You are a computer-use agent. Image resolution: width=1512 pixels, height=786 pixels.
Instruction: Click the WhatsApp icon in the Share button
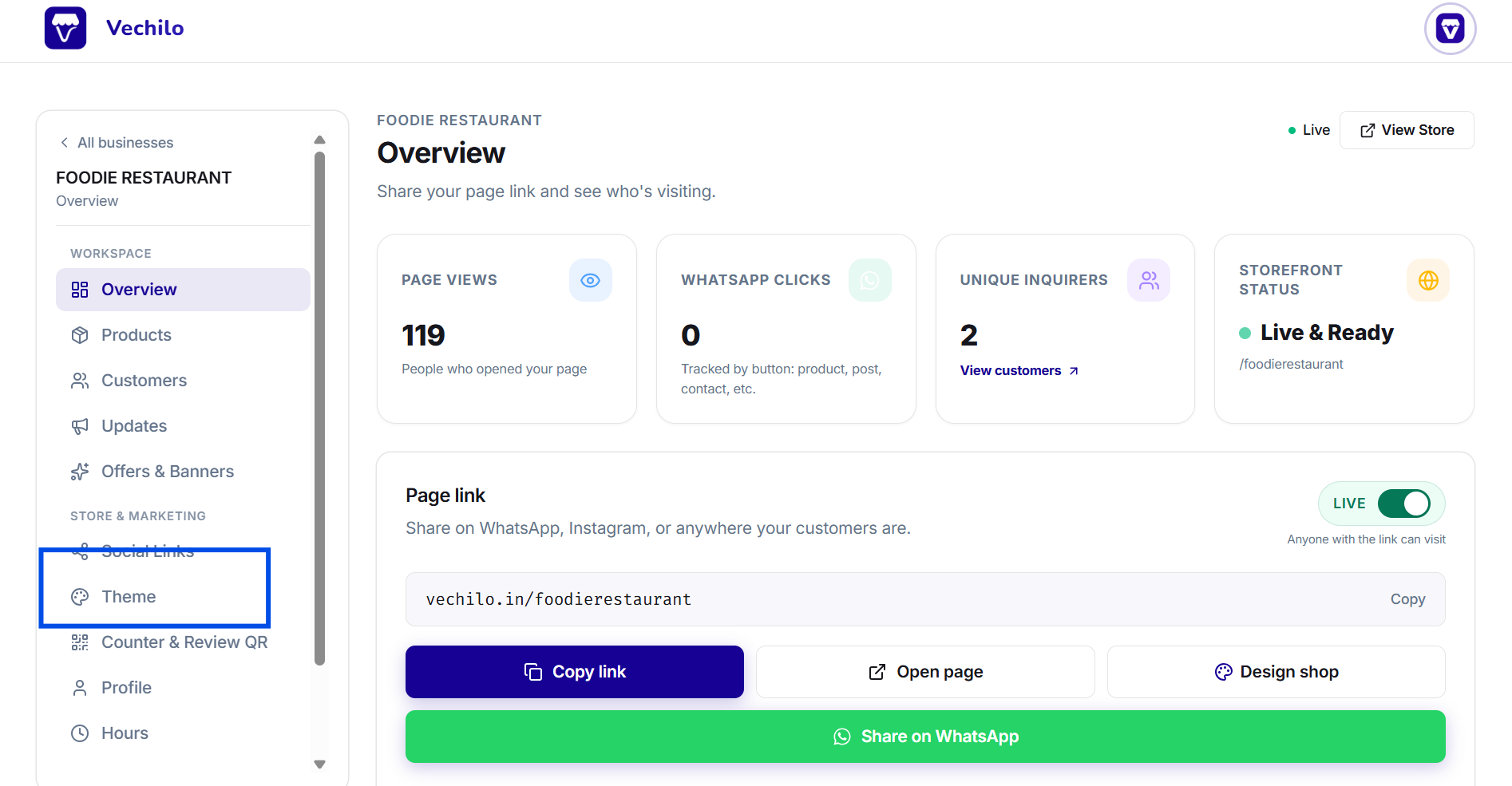[x=842, y=737]
